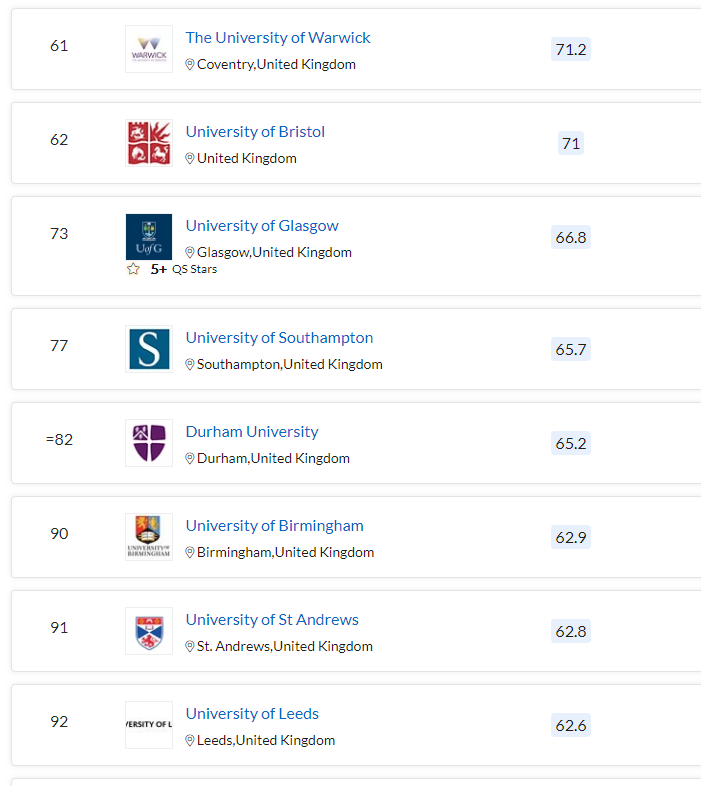
Task: Click the University of Southampton S logo
Action: pyautogui.click(x=149, y=349)
